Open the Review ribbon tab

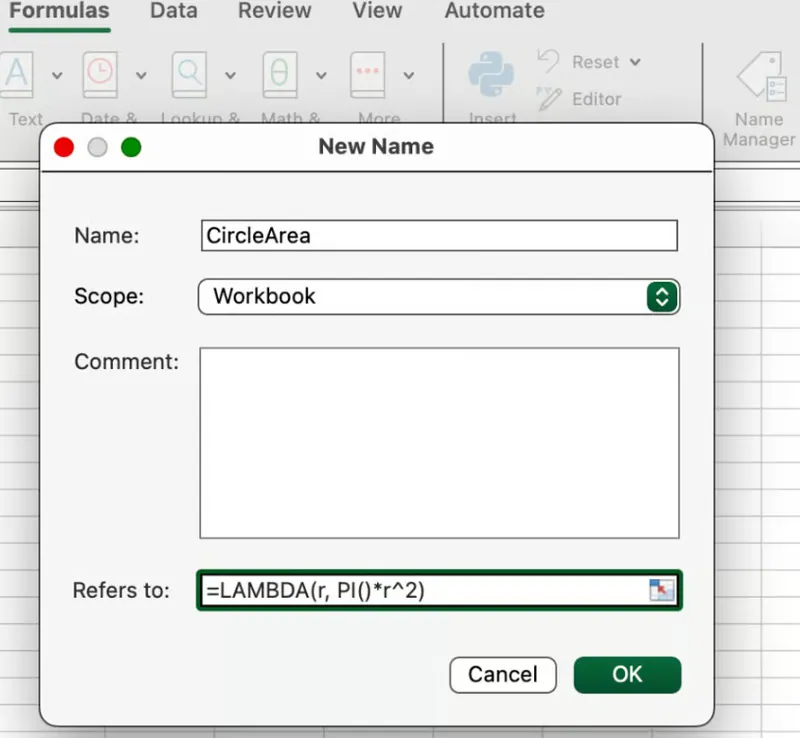274,12
